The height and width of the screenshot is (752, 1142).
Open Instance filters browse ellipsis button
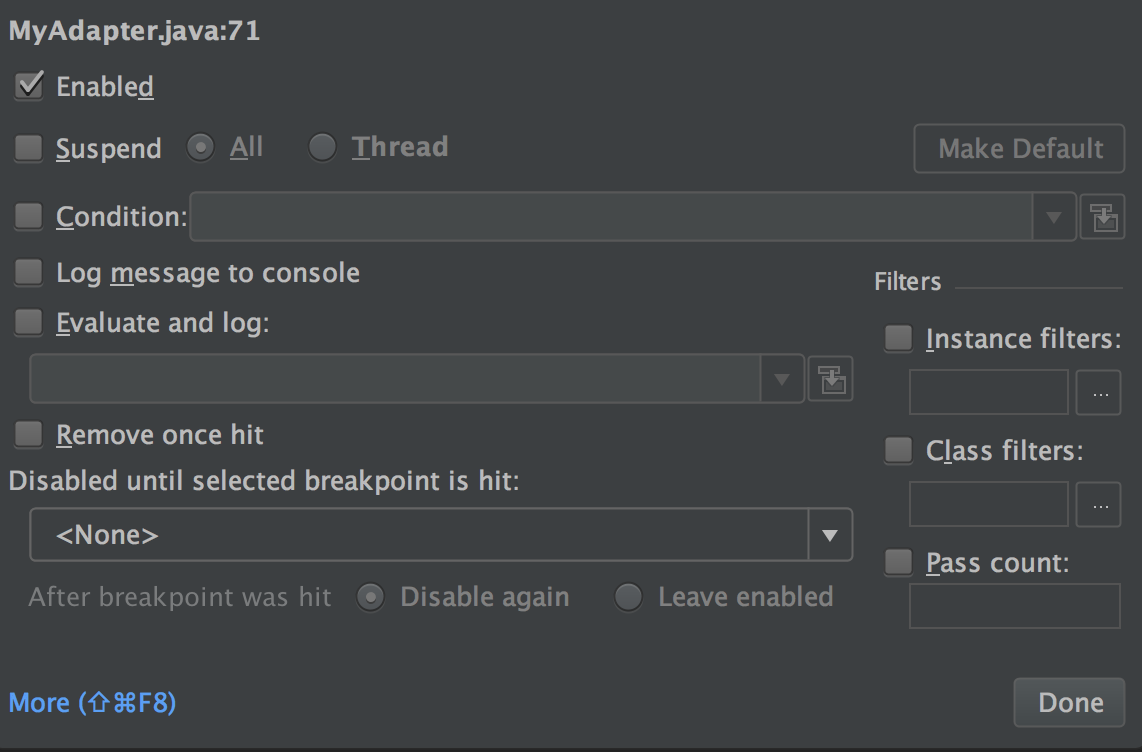coord(1098,393)
